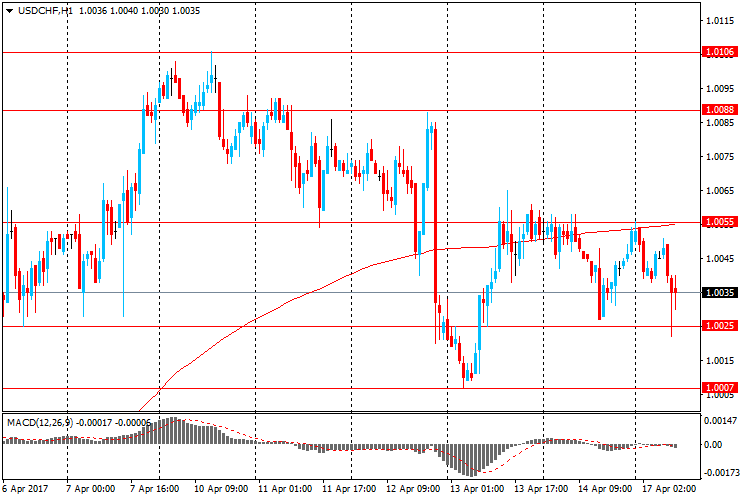Select the red 1.0088 price level label
The height and width of the screenshot is (500, 740).
coord(720,110)
